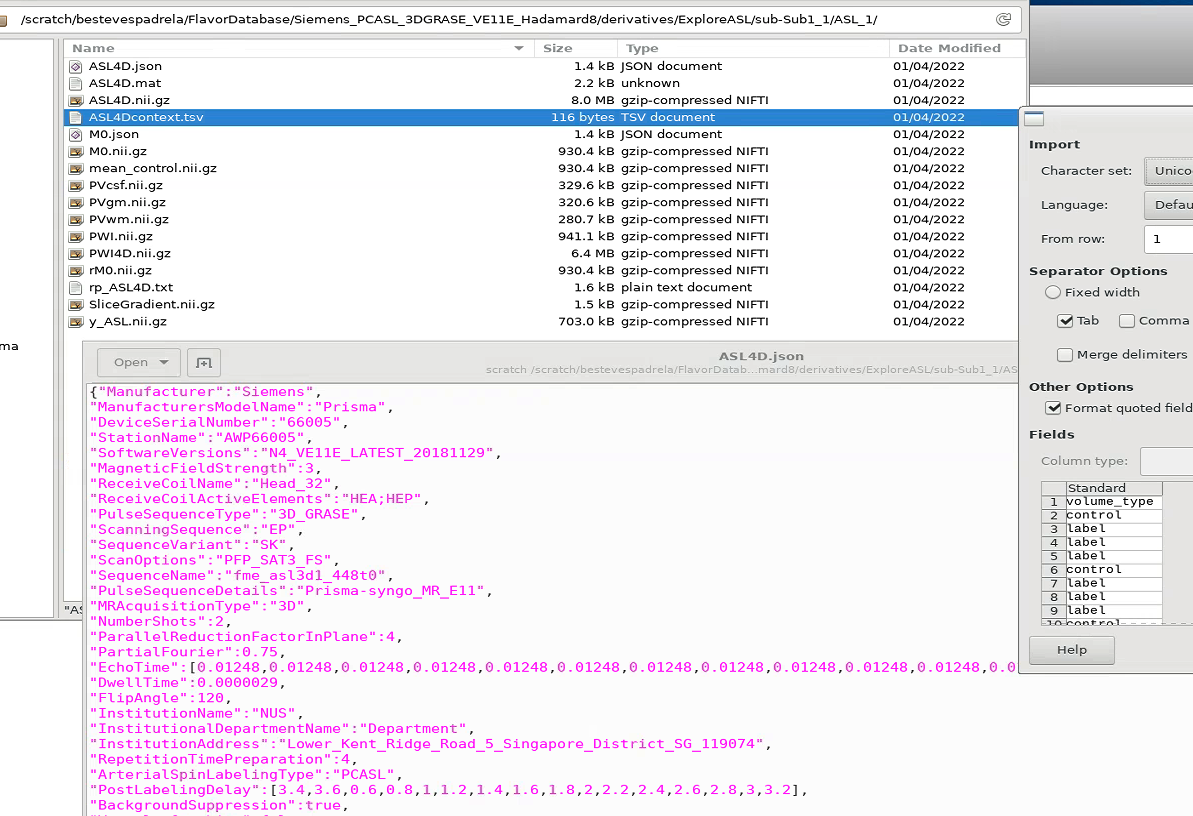Open the Open button dropdown in the preview pane

coord(165,362)
